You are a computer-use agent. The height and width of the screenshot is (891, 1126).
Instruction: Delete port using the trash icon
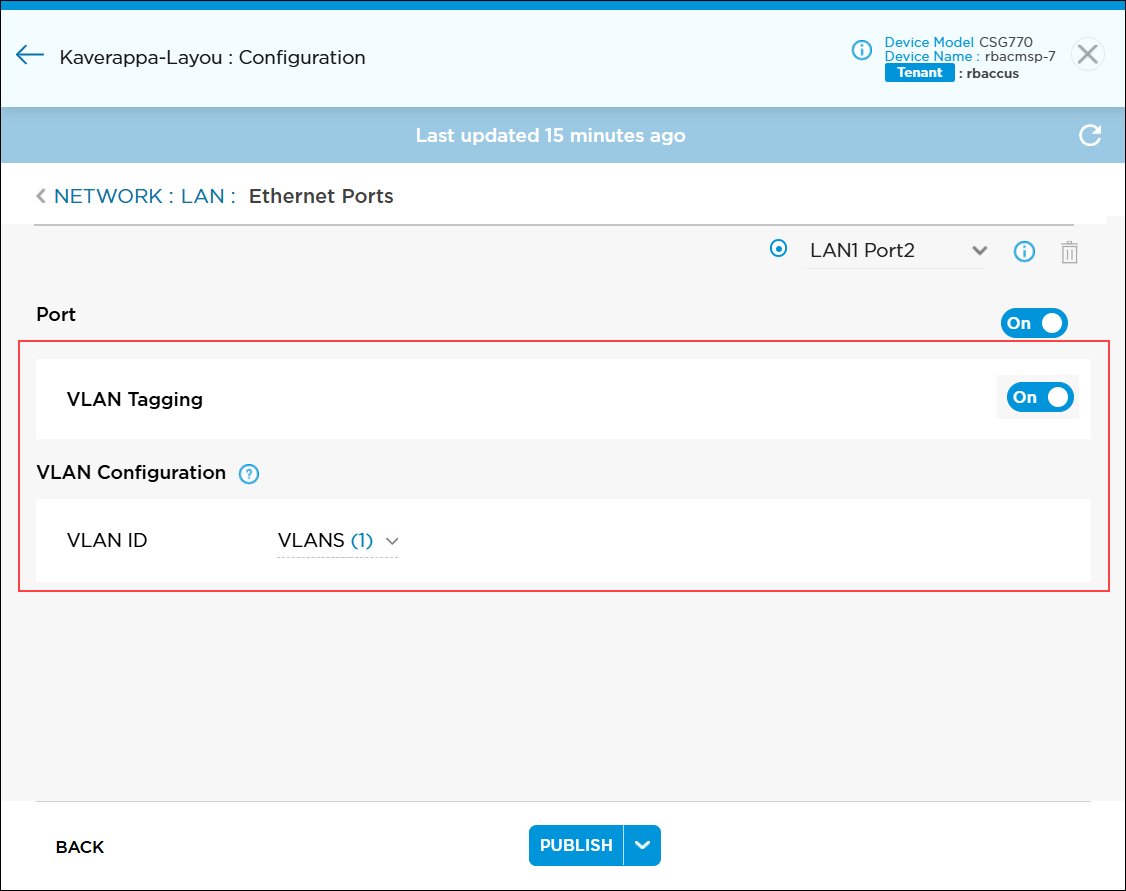coord(1069,252)
